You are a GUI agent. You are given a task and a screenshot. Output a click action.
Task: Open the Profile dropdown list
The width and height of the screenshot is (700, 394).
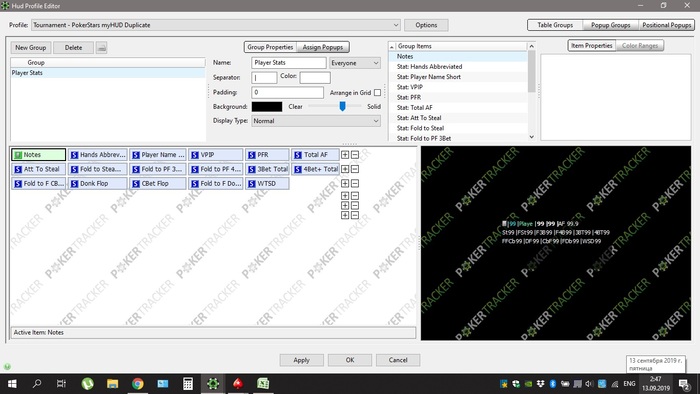(x=216, y=25)
